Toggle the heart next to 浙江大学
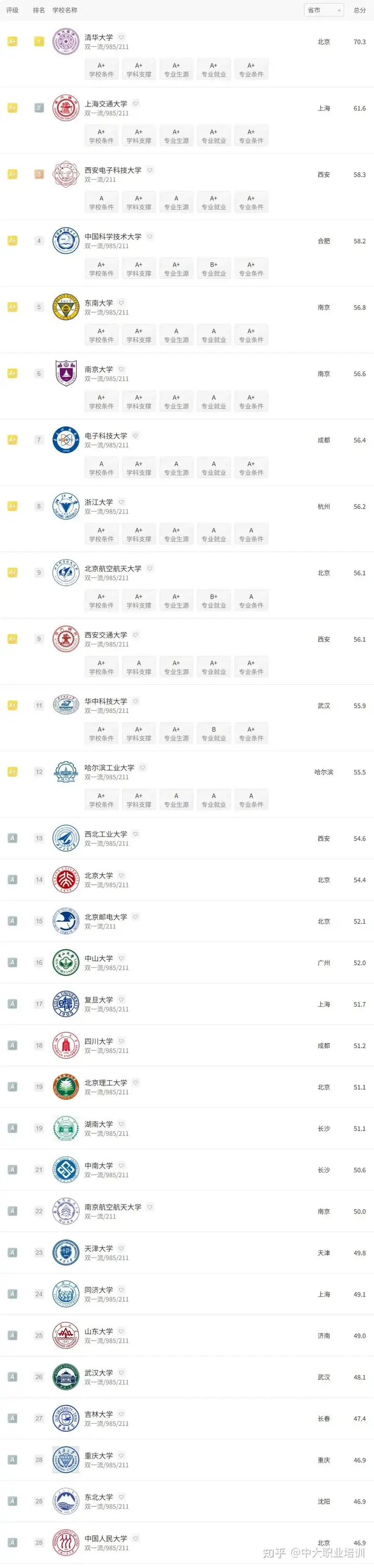 tap(121, 502)
